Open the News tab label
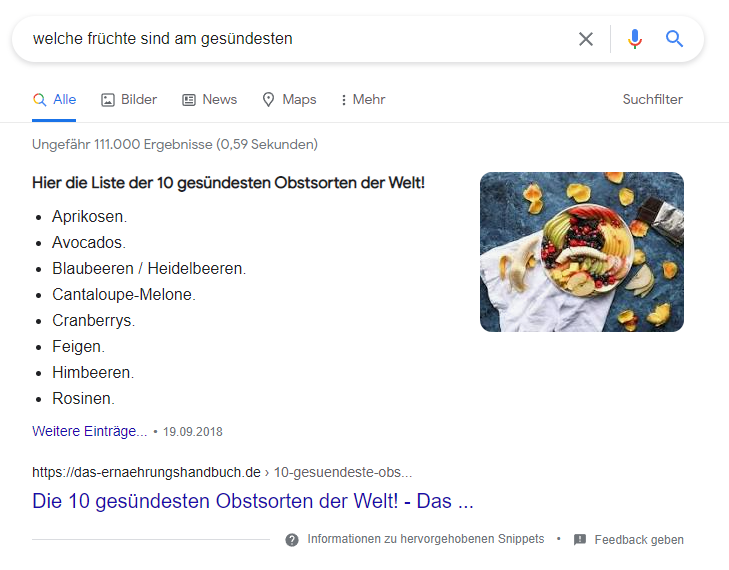Viewport: 729px width, 570px height. point(220,100)
